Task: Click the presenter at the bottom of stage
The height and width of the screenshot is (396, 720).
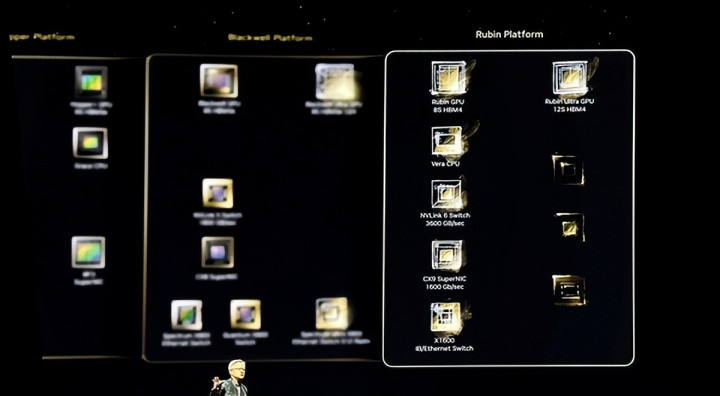Action: tap(231, 378)
